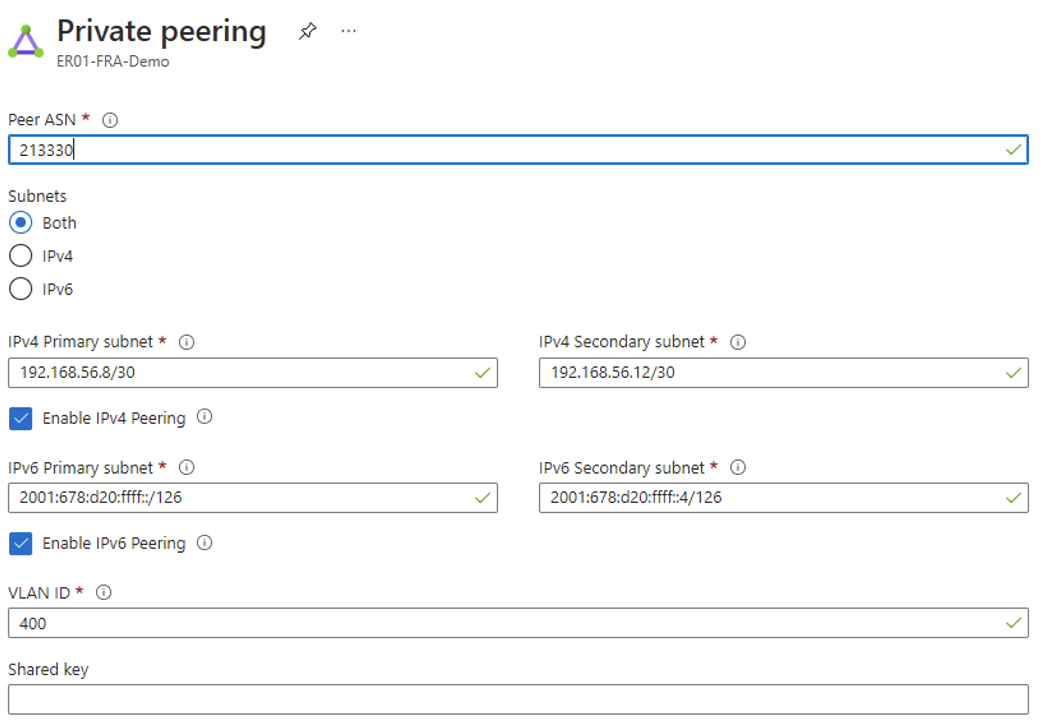Click inside the VLAN ID field
Viewport: 1051px width, 727px height.
point(400,622)
